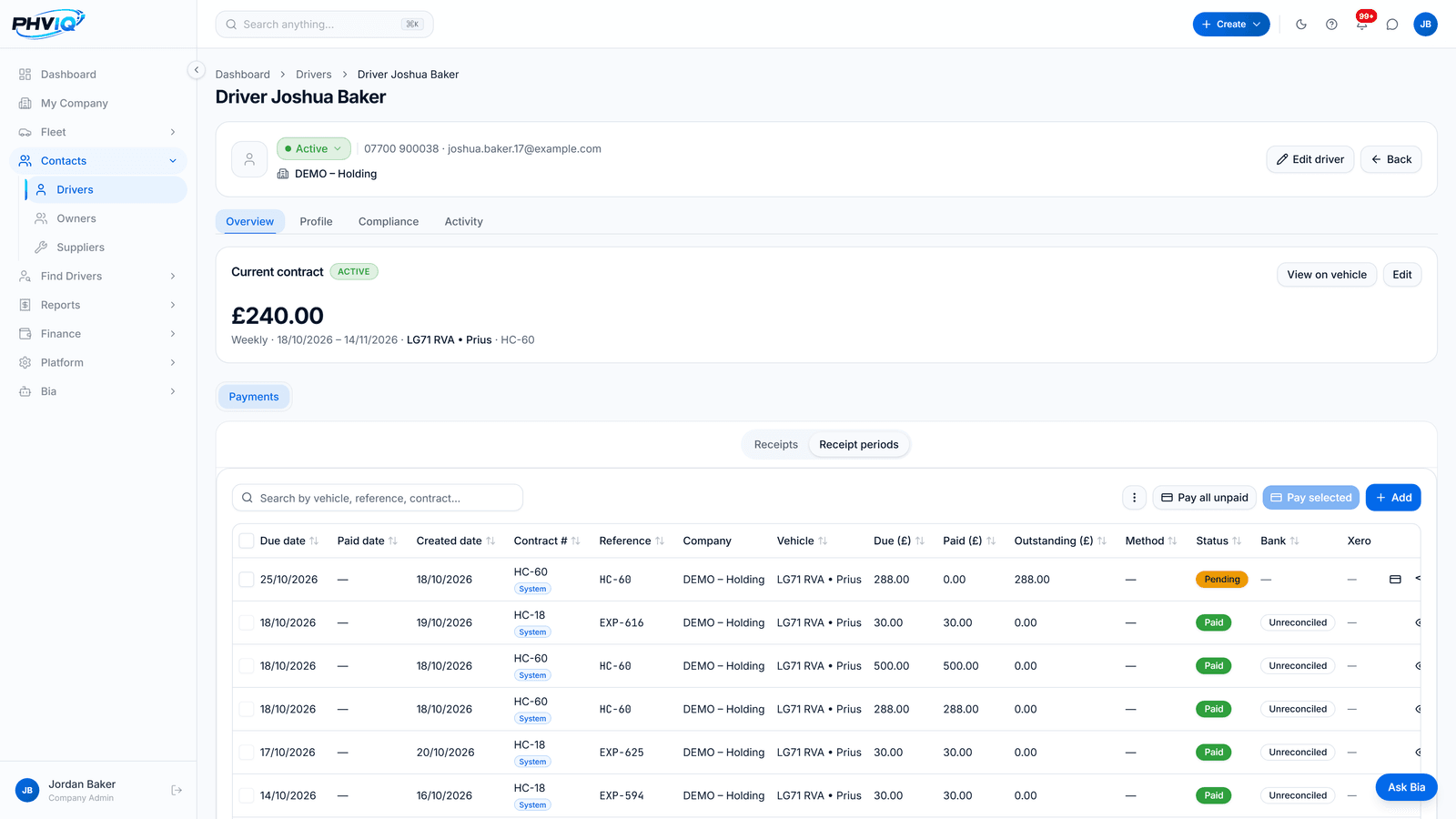Screen dimensions: 1456x819
Task: Select the Payments tab
Action: 254,397
